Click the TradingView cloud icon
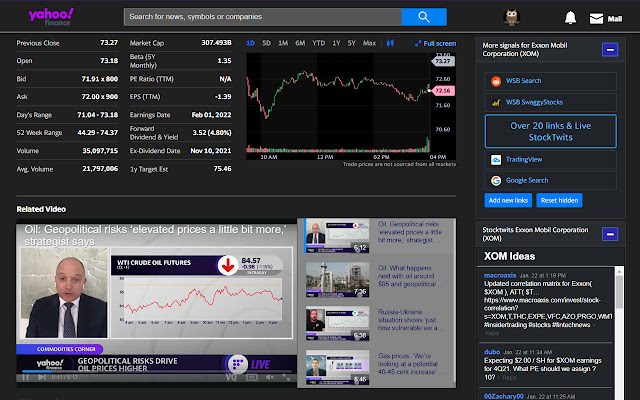640x400 pixels. 496,160
